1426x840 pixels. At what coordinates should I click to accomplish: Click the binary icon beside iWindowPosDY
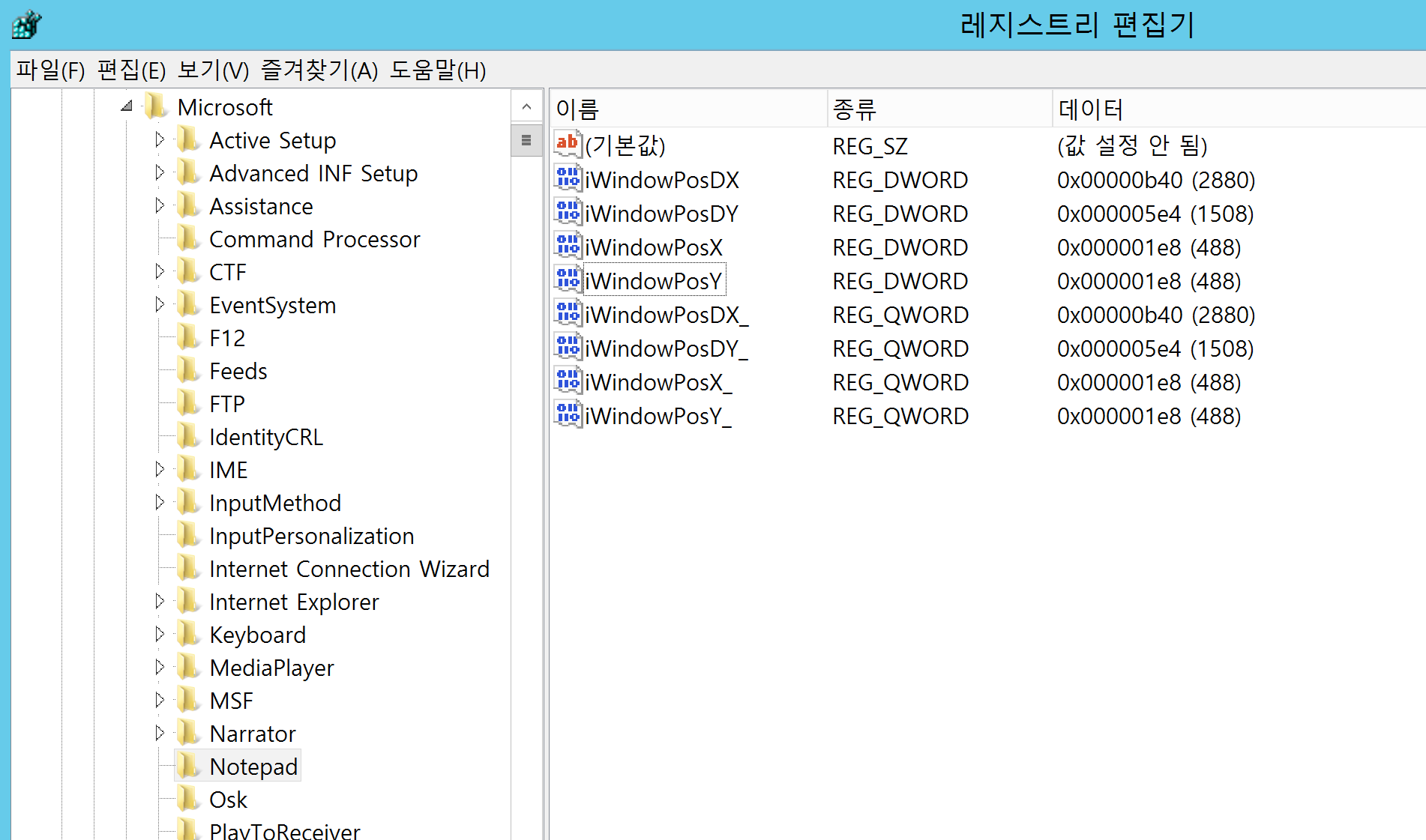pyautogui.click(x=568, y=213)
